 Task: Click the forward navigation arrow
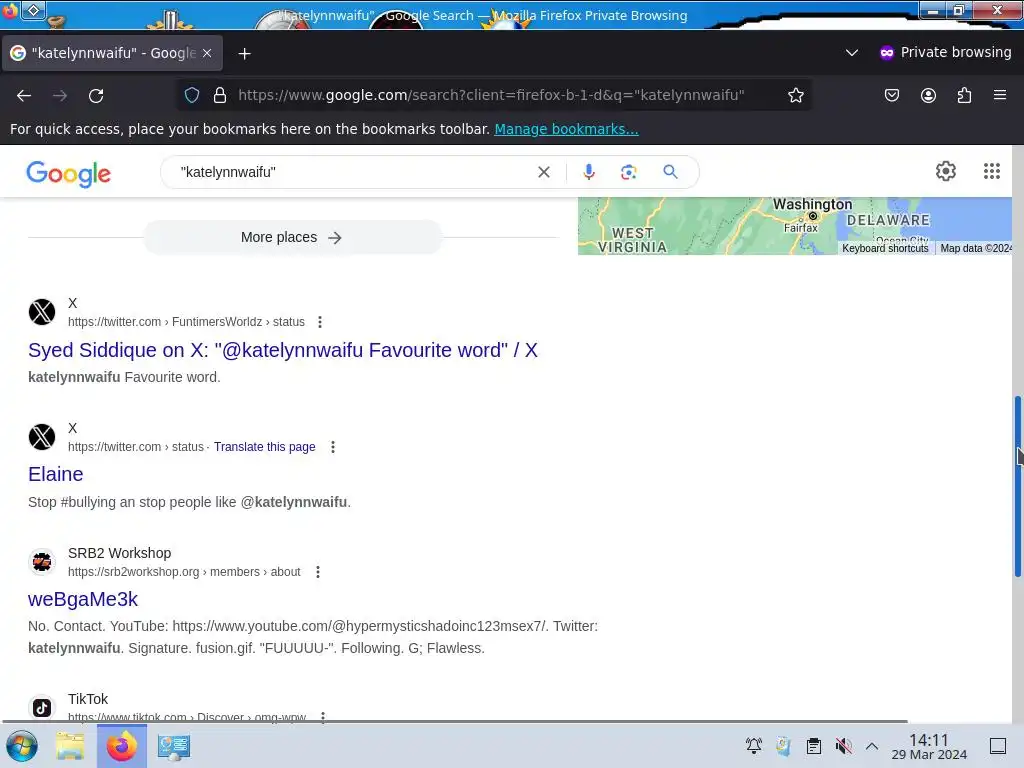click(x=60, y=95)
